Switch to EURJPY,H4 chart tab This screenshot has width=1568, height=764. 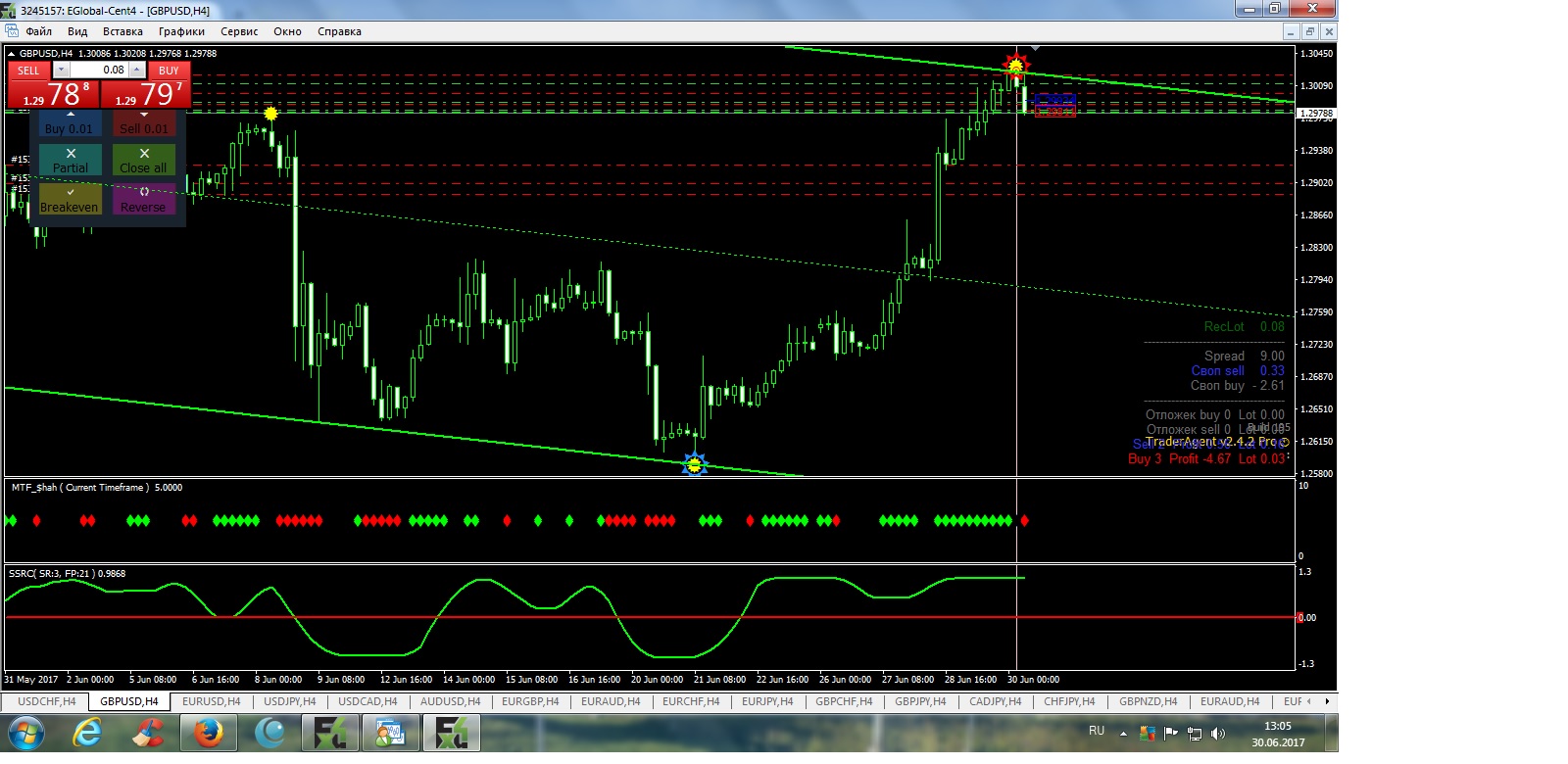coord(767,701)
